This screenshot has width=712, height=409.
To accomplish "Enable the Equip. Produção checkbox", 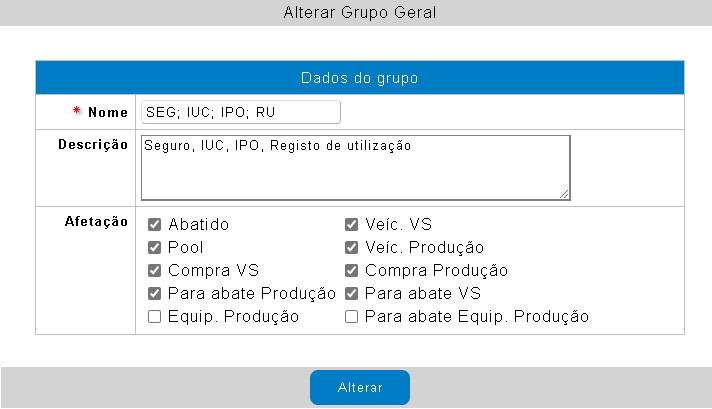I will pos(155,317).
